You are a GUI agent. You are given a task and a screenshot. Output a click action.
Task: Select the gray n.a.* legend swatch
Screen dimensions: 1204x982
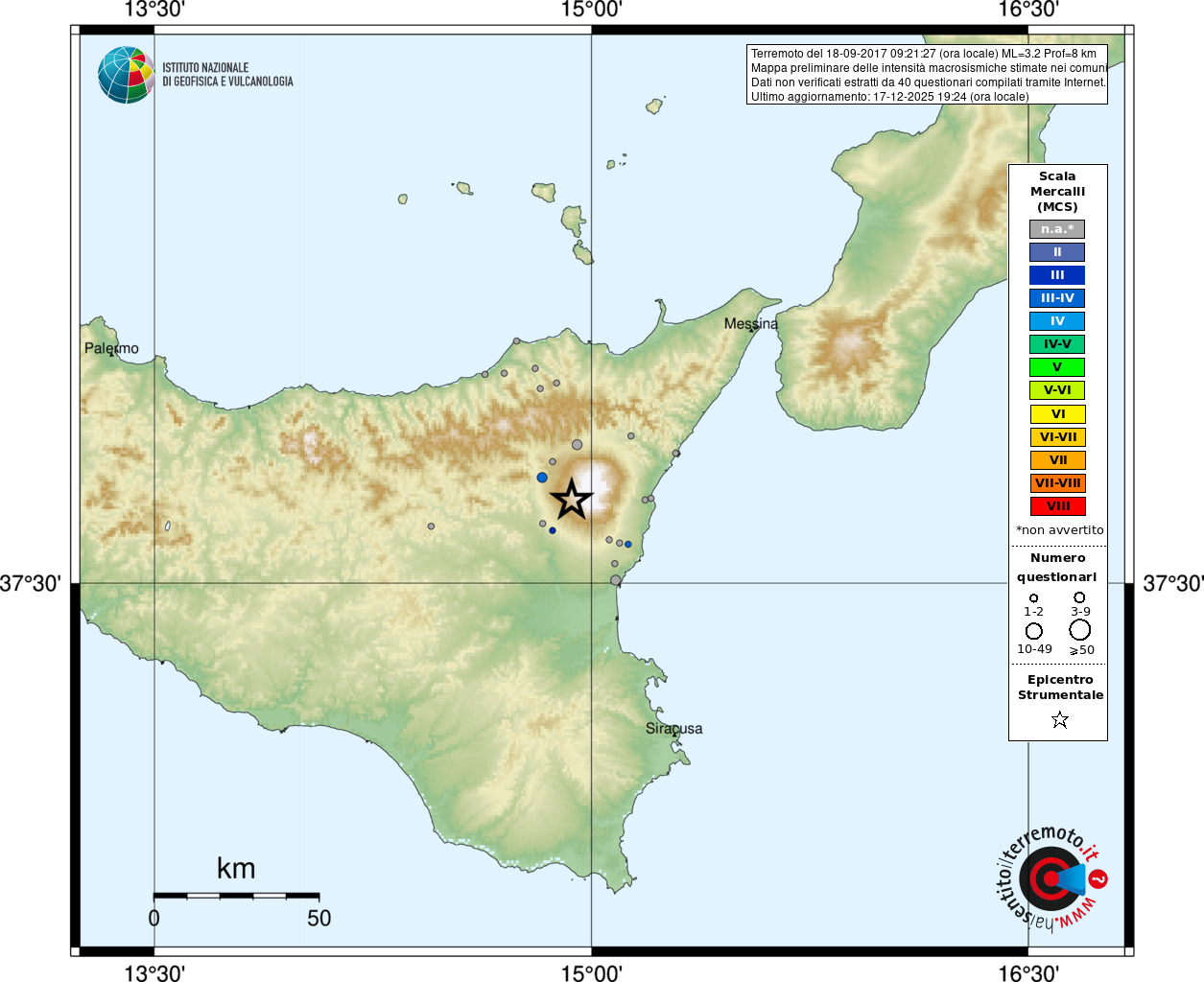[x=1057, y=229]
